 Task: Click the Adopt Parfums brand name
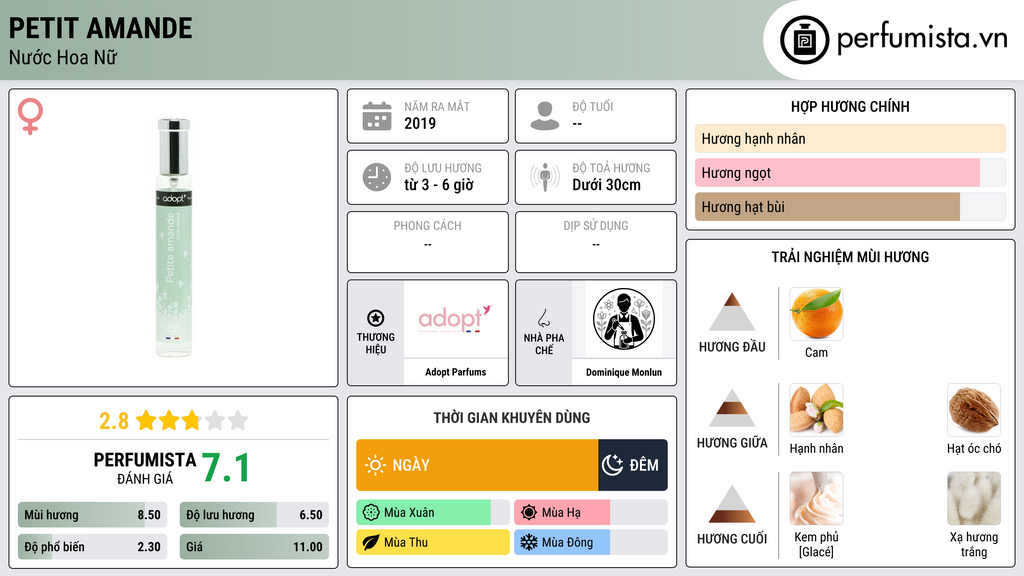coord(455,372)
